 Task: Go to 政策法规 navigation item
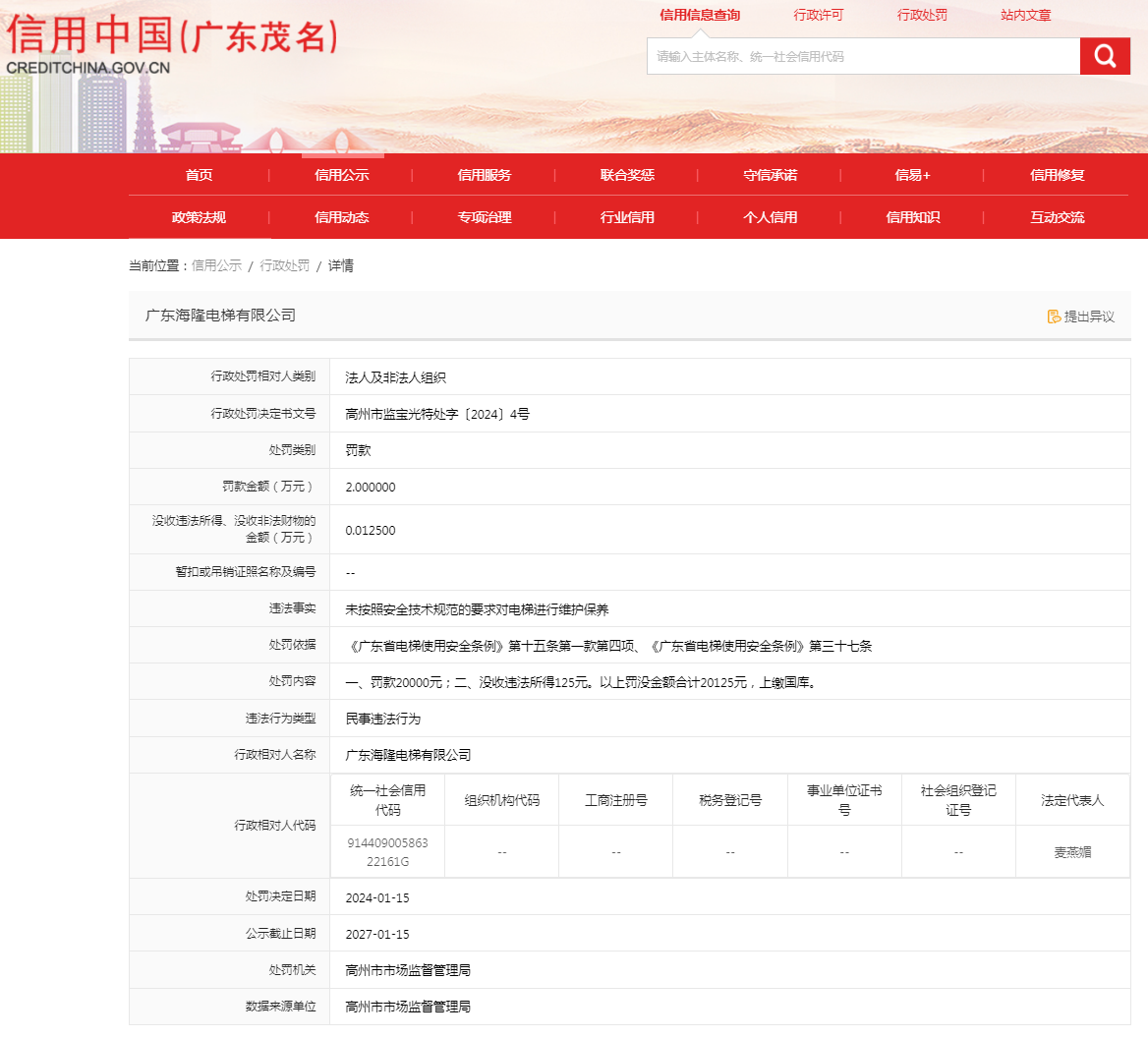click(x=200, y=217)
